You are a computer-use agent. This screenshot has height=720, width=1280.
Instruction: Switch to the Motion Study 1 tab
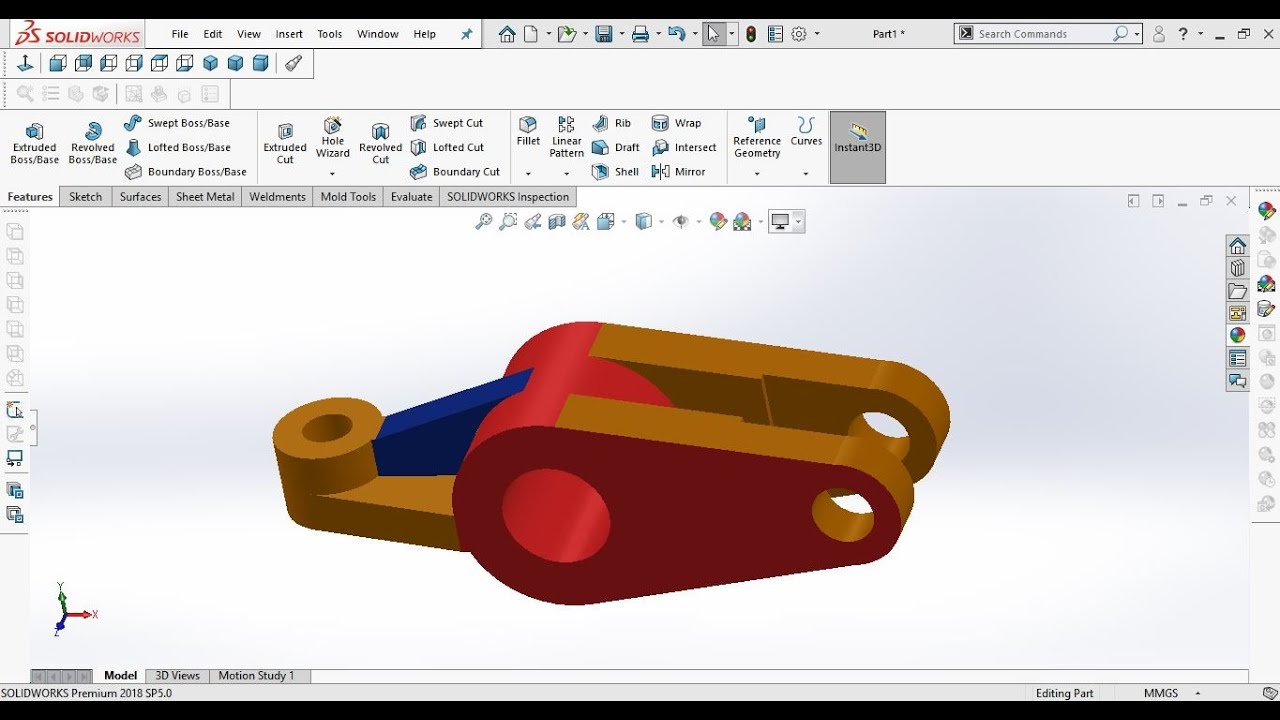(256, 676)
